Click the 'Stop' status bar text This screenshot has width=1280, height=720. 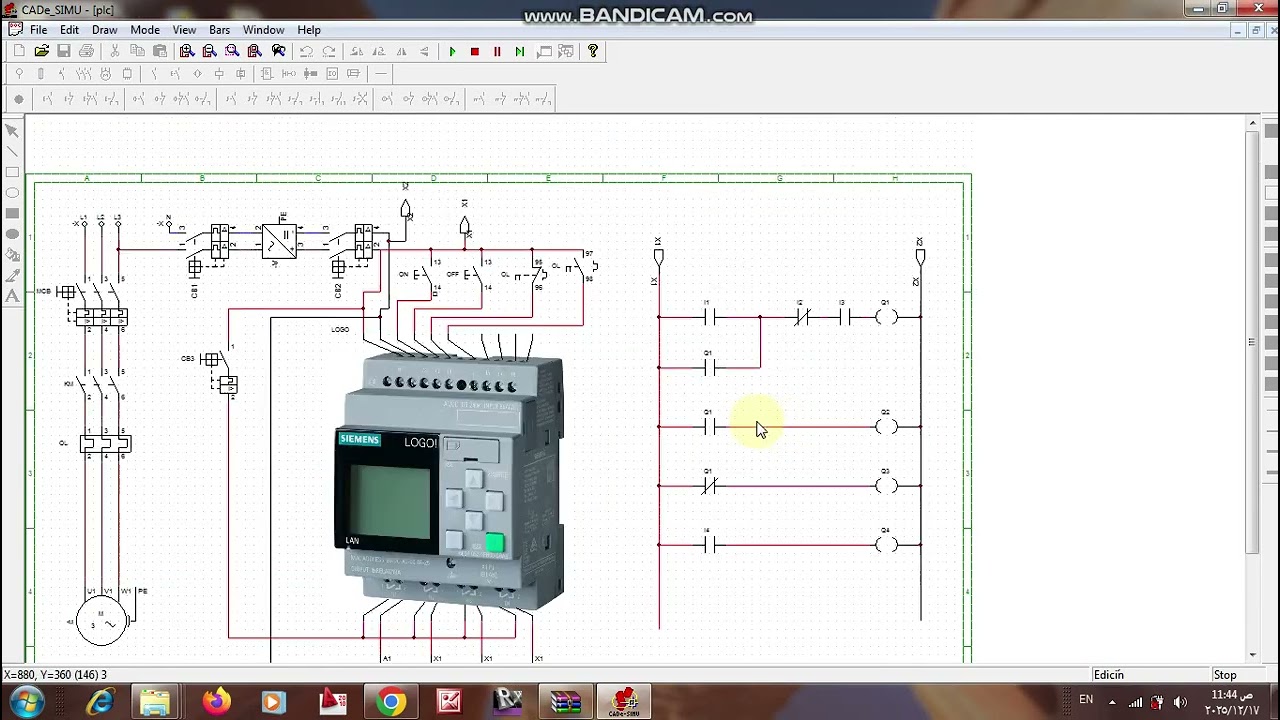(x=1225, y=675)
